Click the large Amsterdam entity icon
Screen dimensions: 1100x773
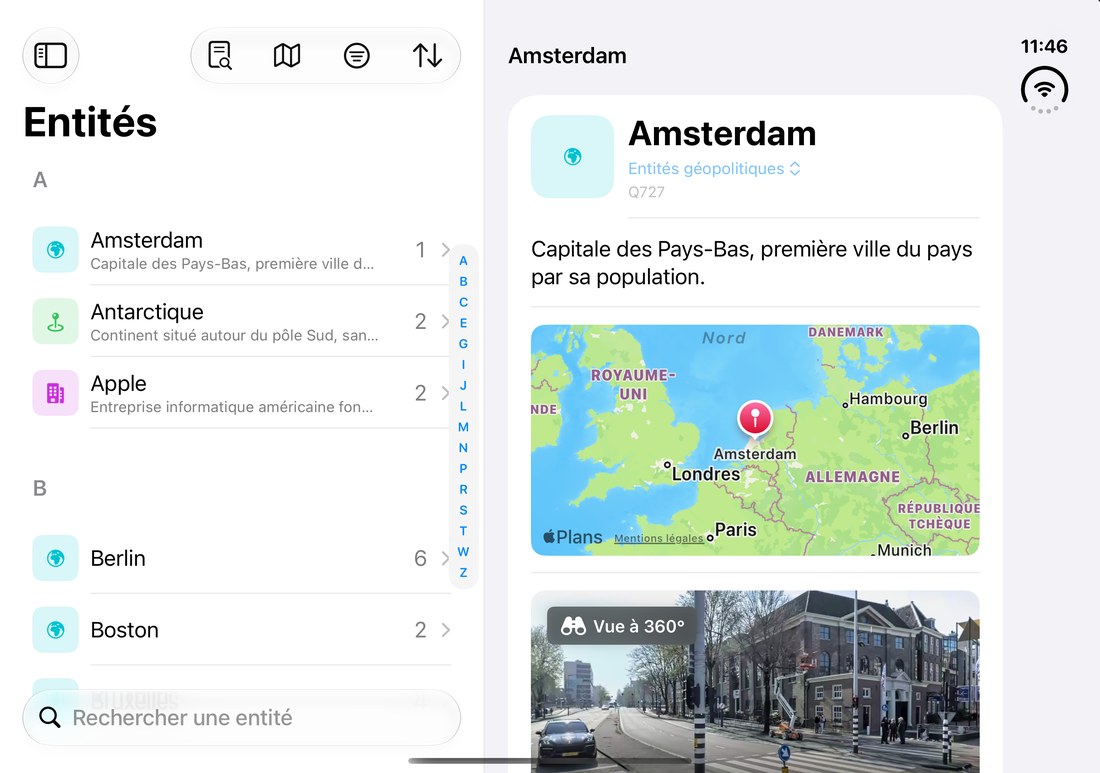tap(572, 156)
